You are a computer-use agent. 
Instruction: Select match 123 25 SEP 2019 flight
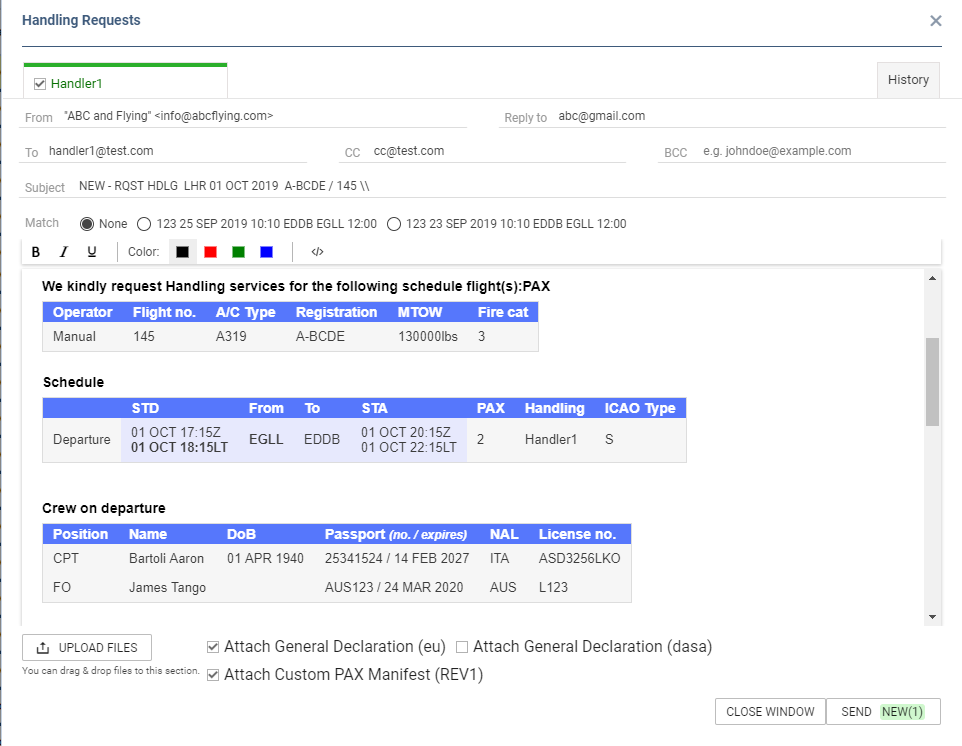pyautogui.click(x=144, y=224)
